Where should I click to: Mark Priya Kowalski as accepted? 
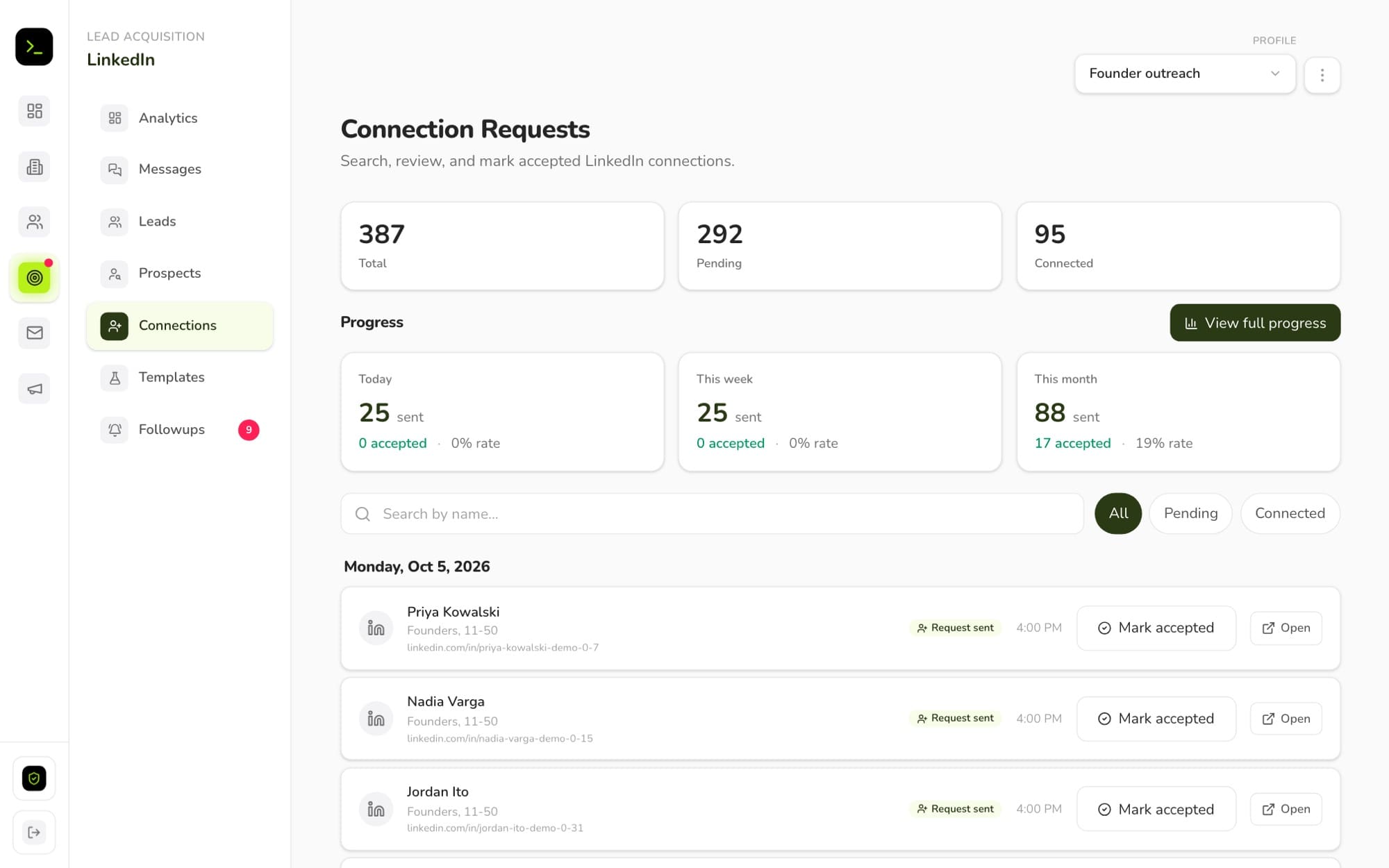coord(1156,628)
